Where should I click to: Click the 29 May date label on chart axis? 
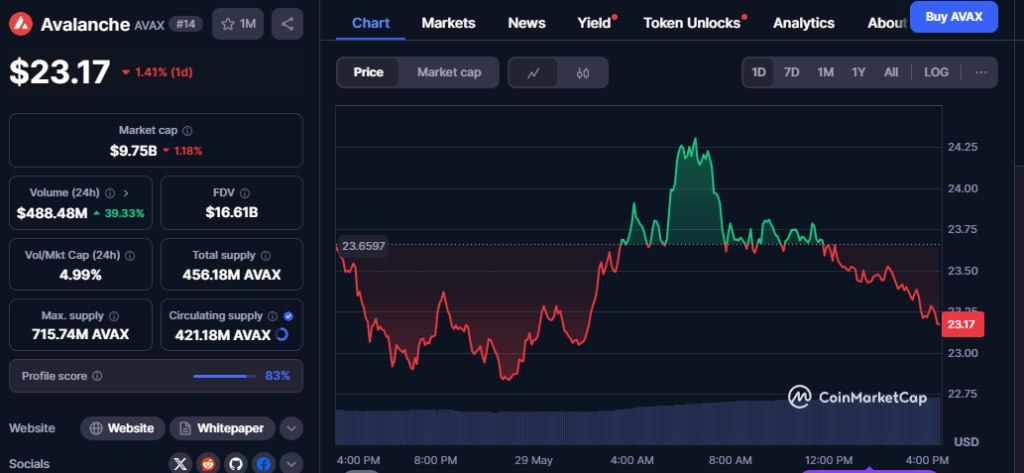pos(533,460)
